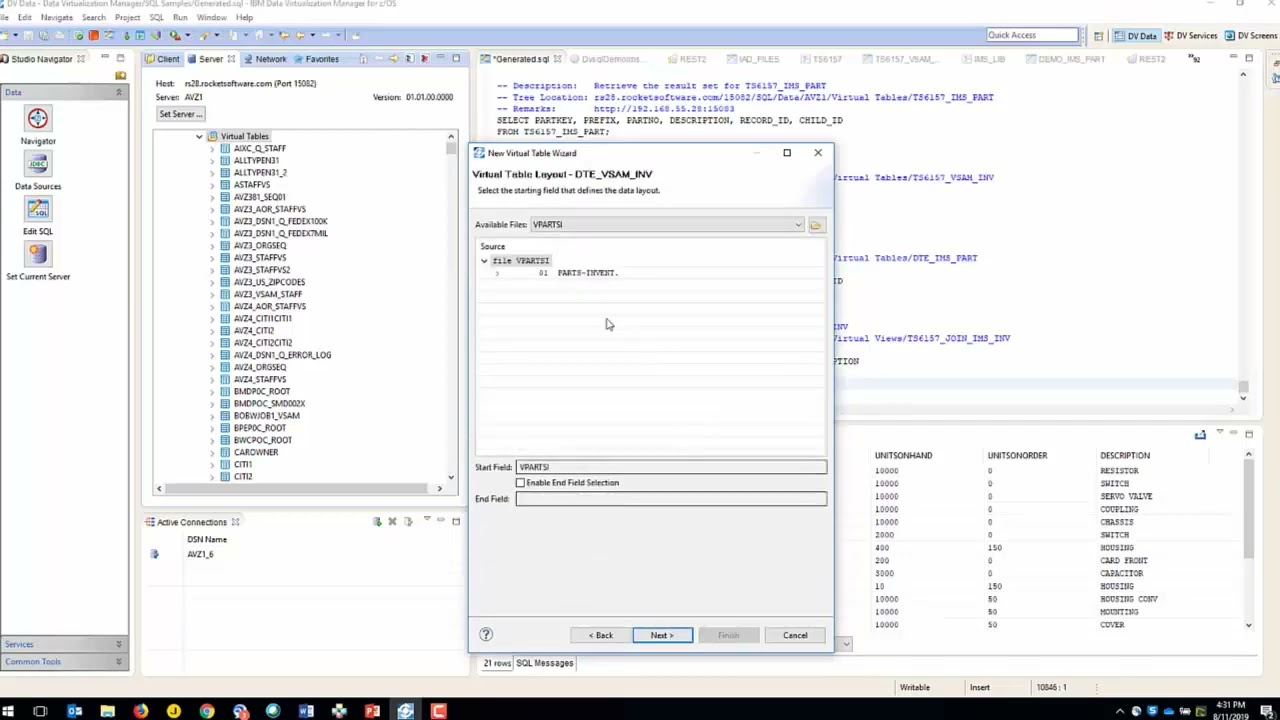The height and width of the screenshot is (720, 1280).
Task: Open the Navigate menu
Action: [56, 18]
